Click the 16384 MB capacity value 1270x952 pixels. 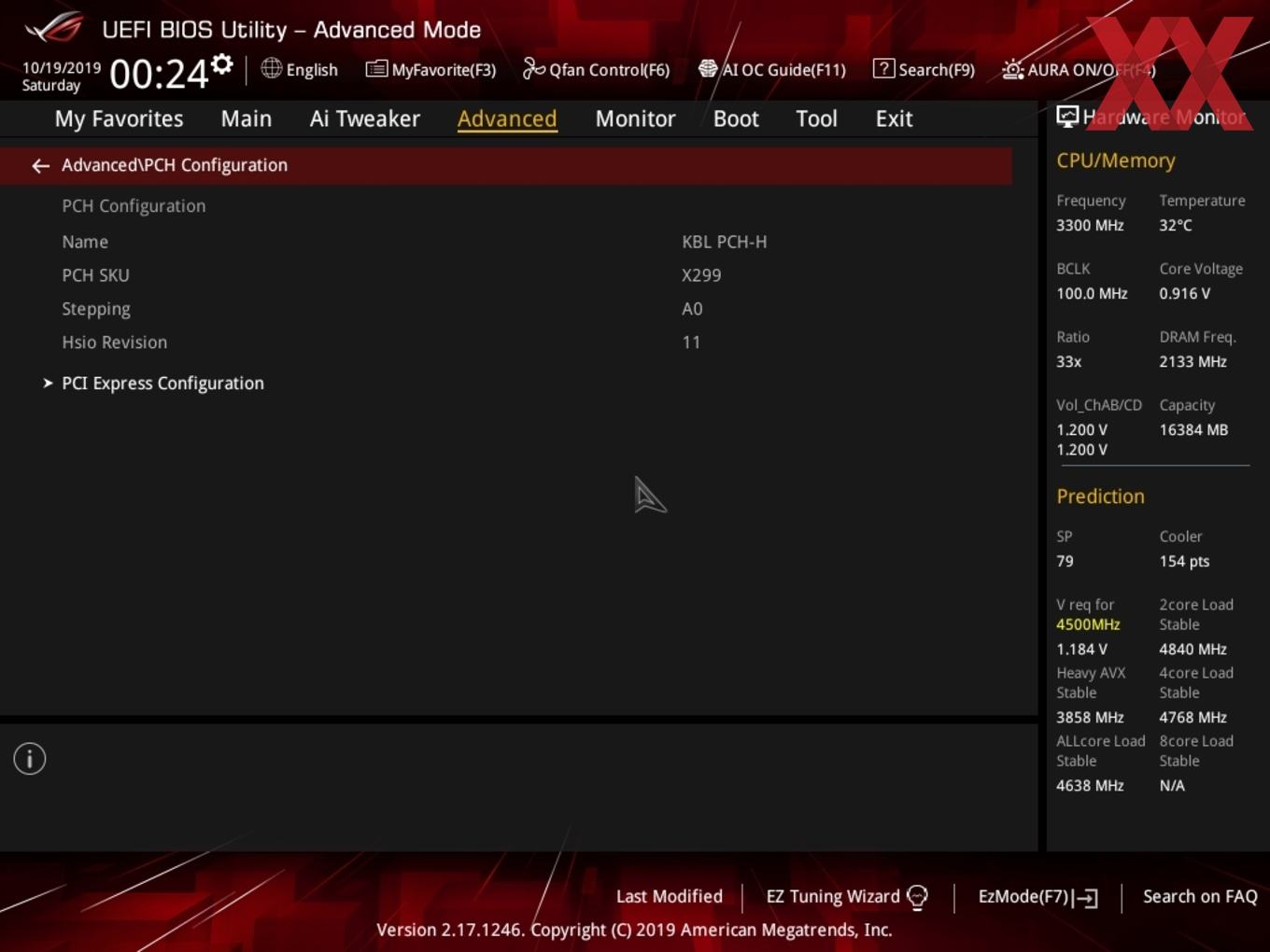1193,430
